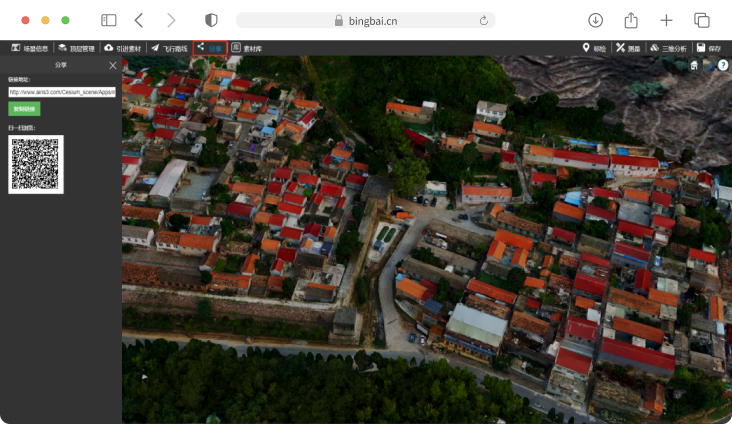Click the home view button on map
Viewport: 732px width, 424px height.
point(694,66)
